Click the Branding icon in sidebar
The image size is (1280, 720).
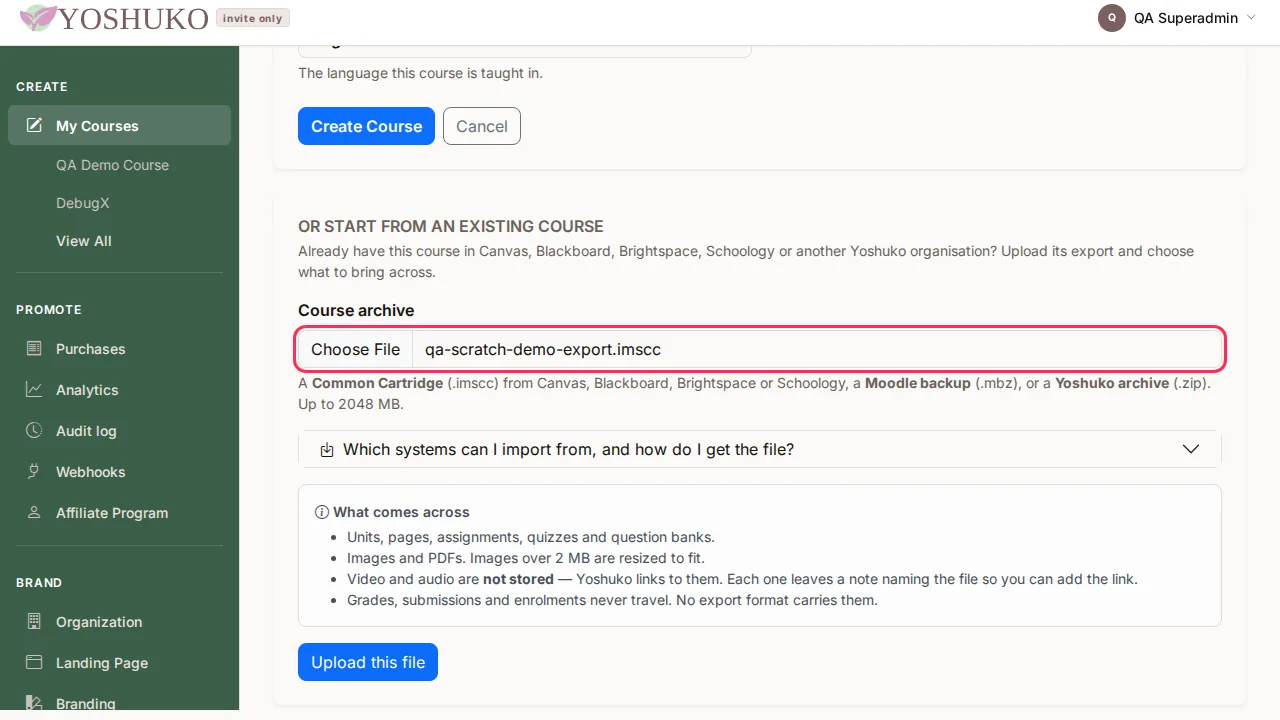pyautogui.click(x=34, y=703)
